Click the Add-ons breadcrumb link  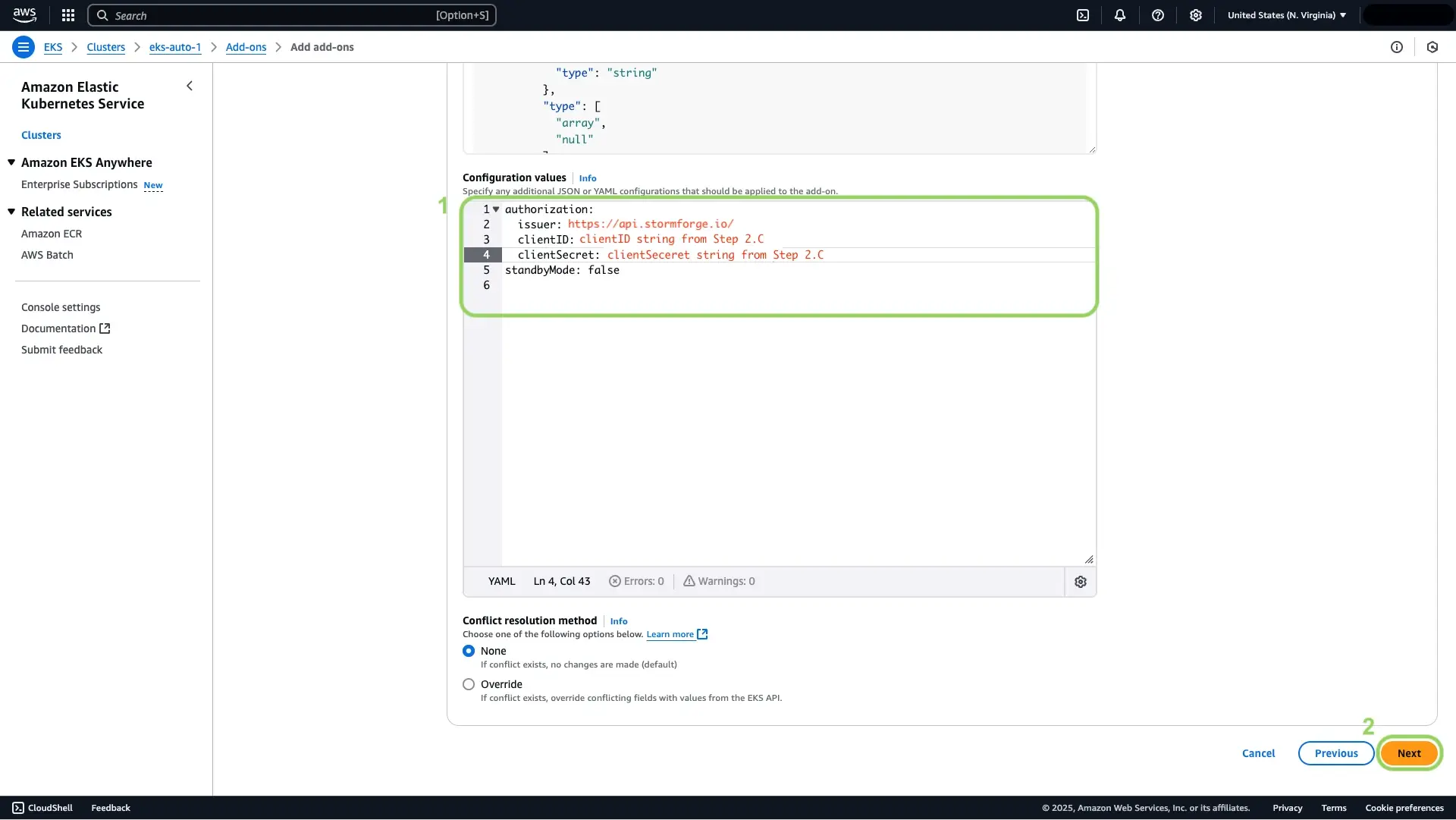coord(246,47)
